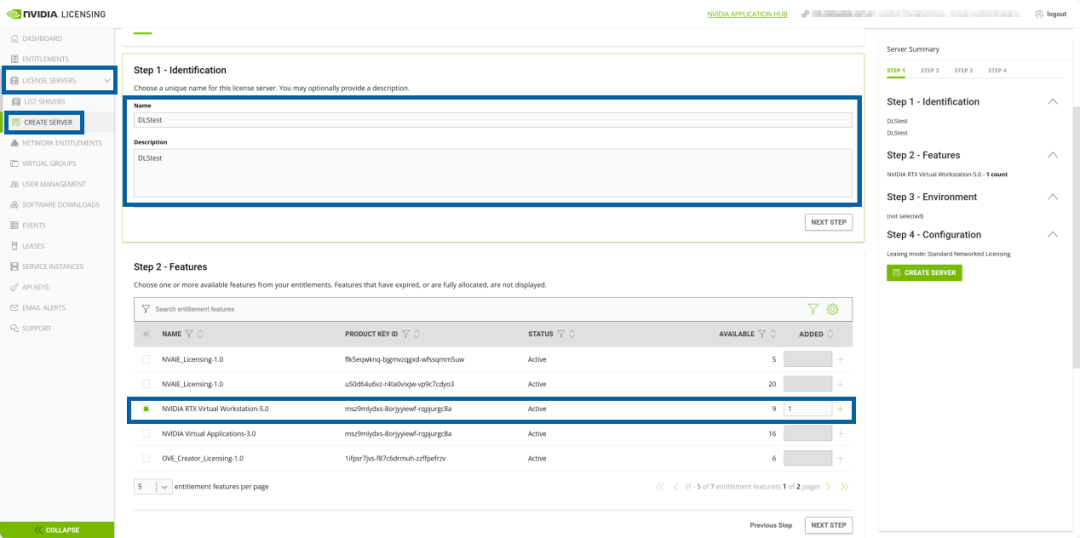
Task: Collapse the sidebar with Collapse button
Action: (x=57, y=530)
